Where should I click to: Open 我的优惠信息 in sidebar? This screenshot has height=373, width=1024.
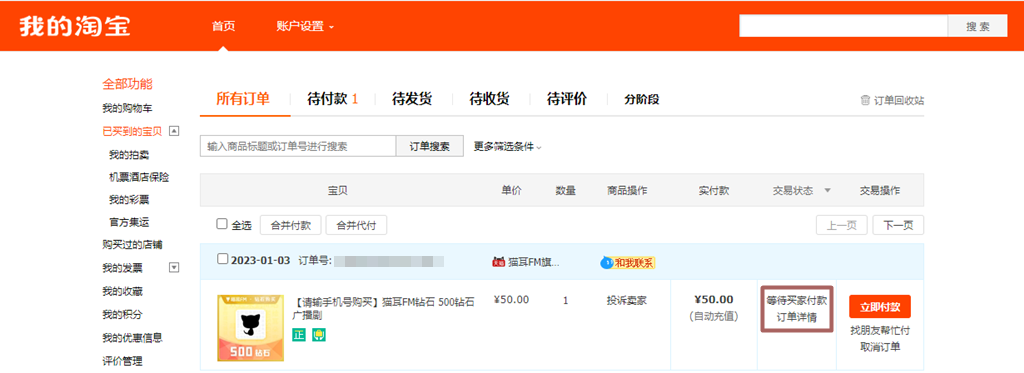pyautogui.click(x=133, y=338)
